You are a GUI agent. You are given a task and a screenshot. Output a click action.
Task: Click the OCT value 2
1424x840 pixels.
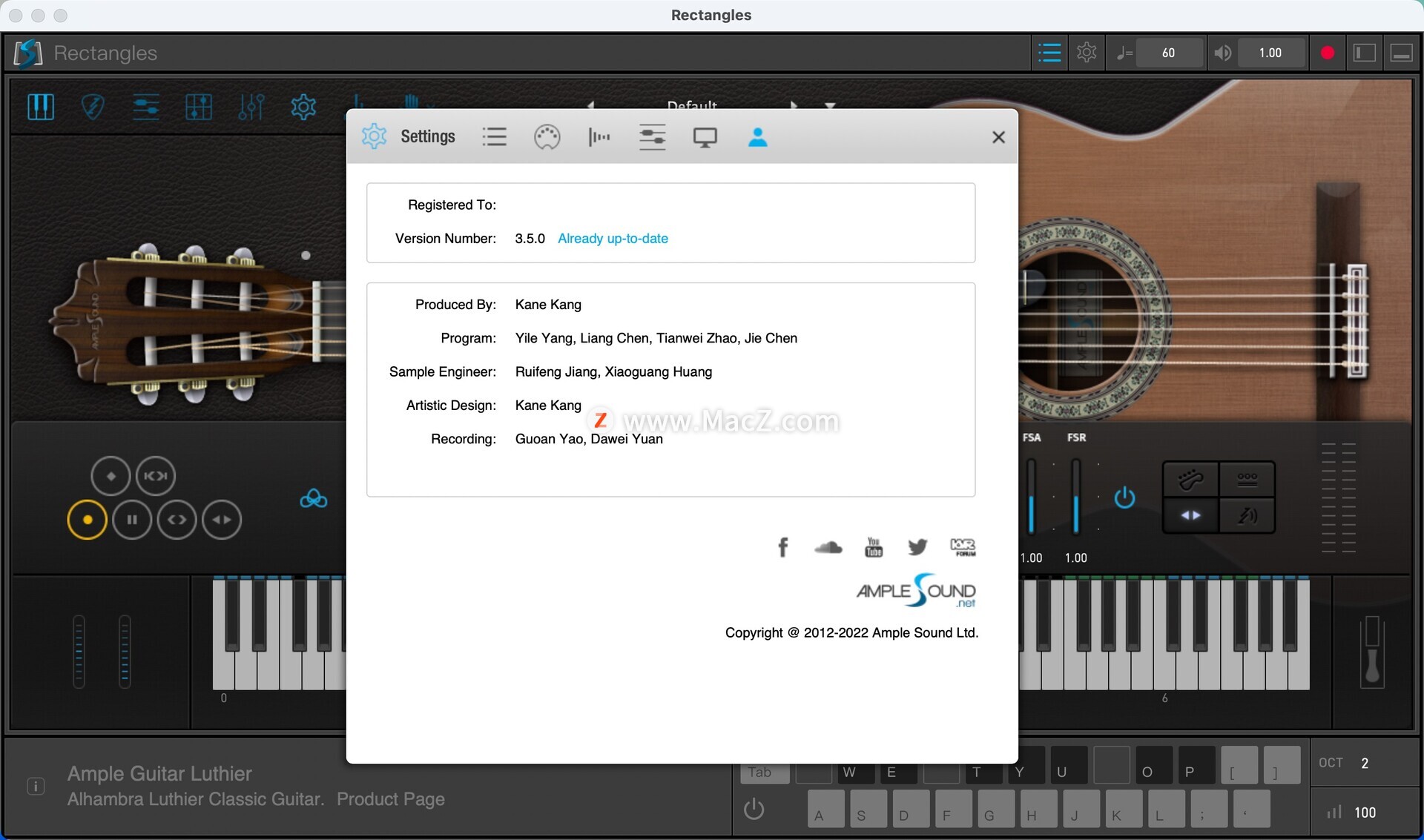tap(1365, 763)
